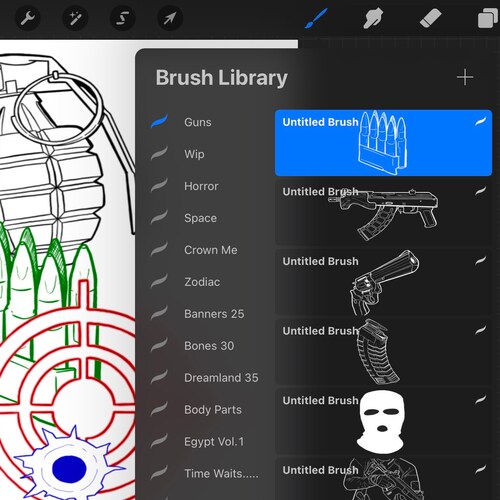Click the stroke icon beside Zodiac
The image size is (500, 500).
tap(159, 281)
